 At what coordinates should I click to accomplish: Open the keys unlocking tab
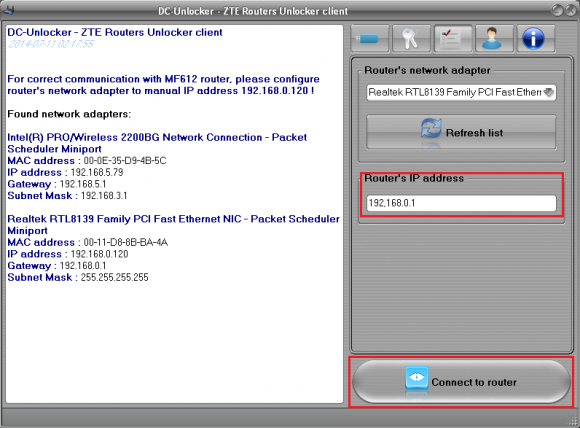tap(411, 38)
